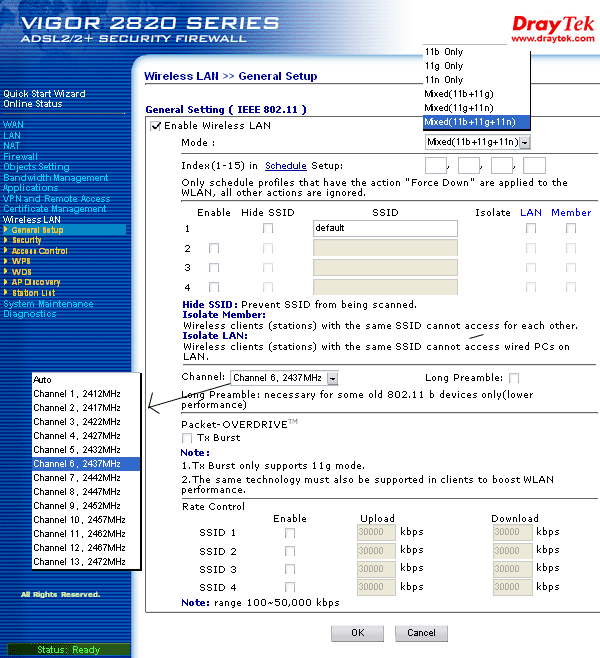Screen dimensions: 600x658
Task: Click SSID 4 Upload kbps field
Action: pyautogui.click(x=376, y=587)
